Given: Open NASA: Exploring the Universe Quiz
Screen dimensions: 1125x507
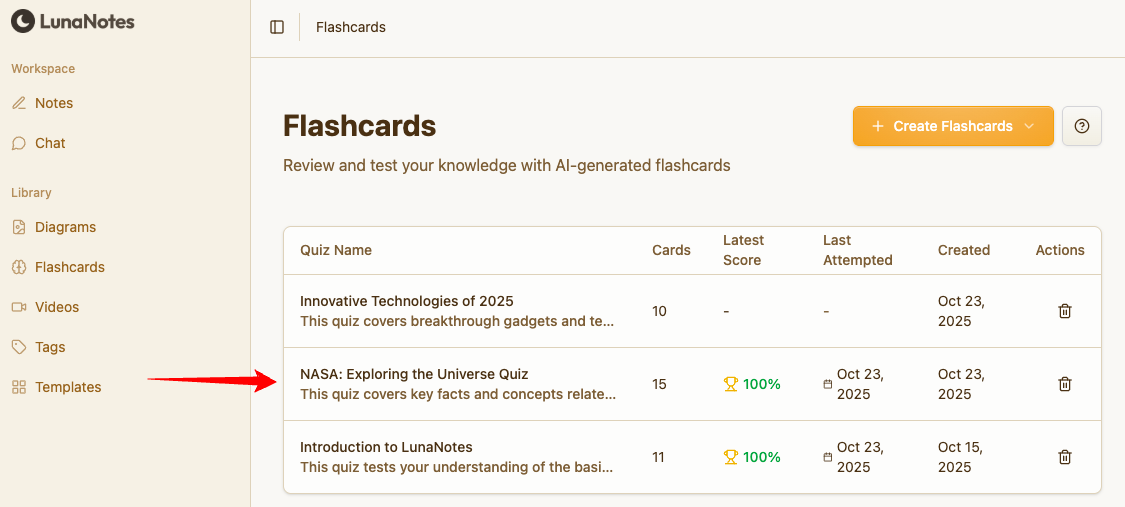Looking at the screenshot, I should tap(414, 374).
